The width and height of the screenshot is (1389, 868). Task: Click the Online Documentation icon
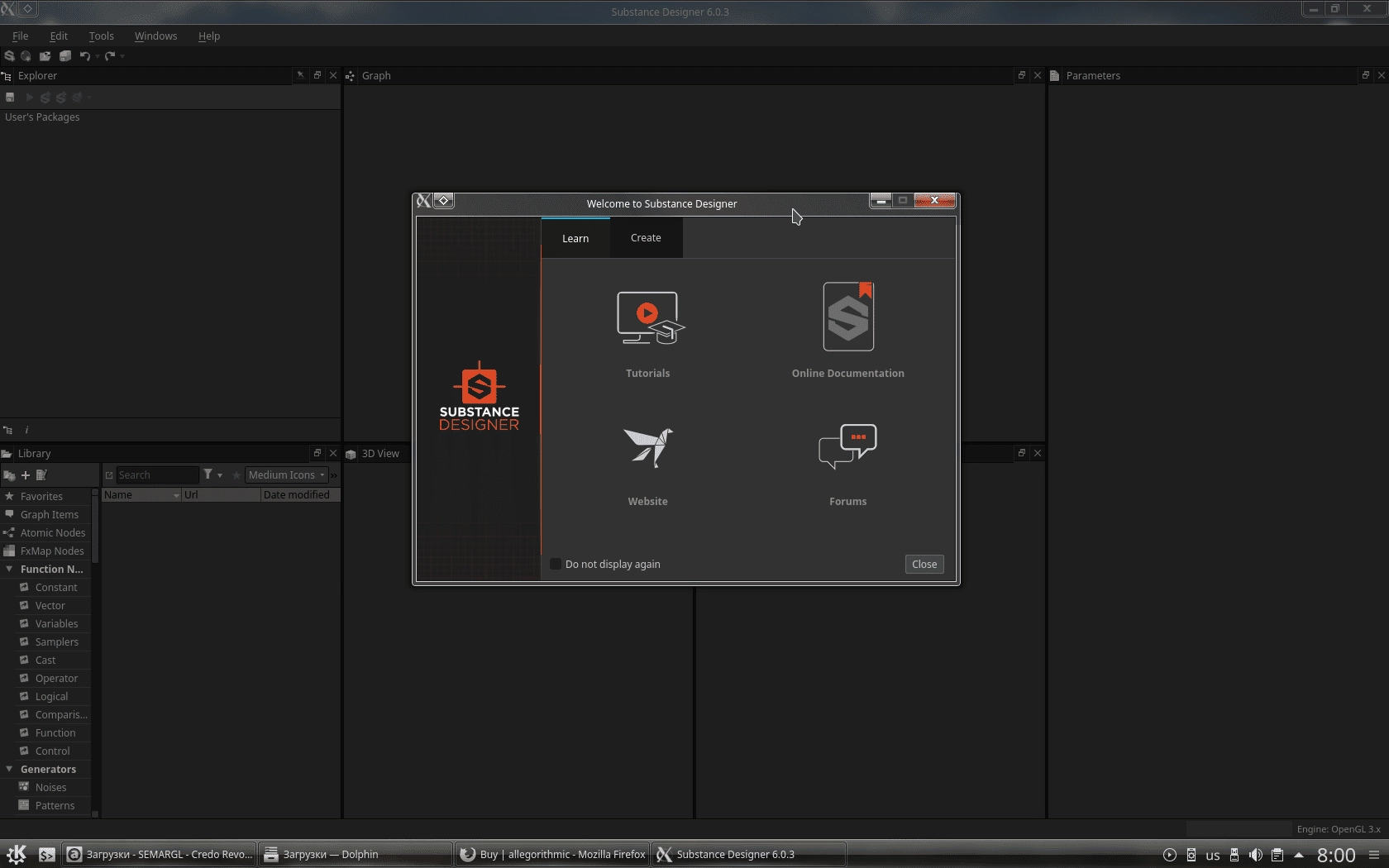[x=848, y=317]
